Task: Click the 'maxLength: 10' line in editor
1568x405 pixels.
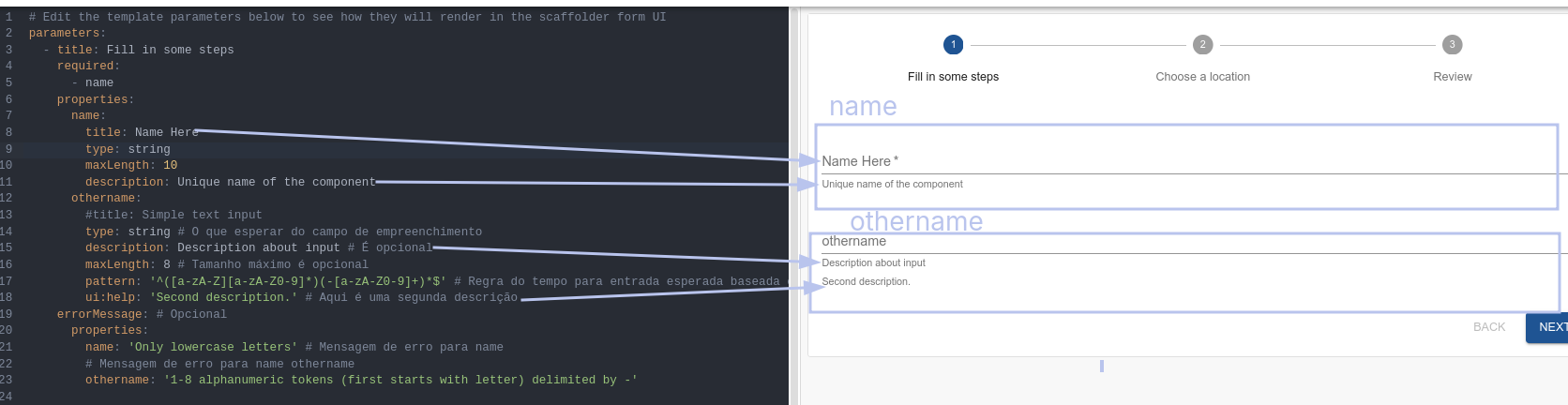Action: (131, 166)
